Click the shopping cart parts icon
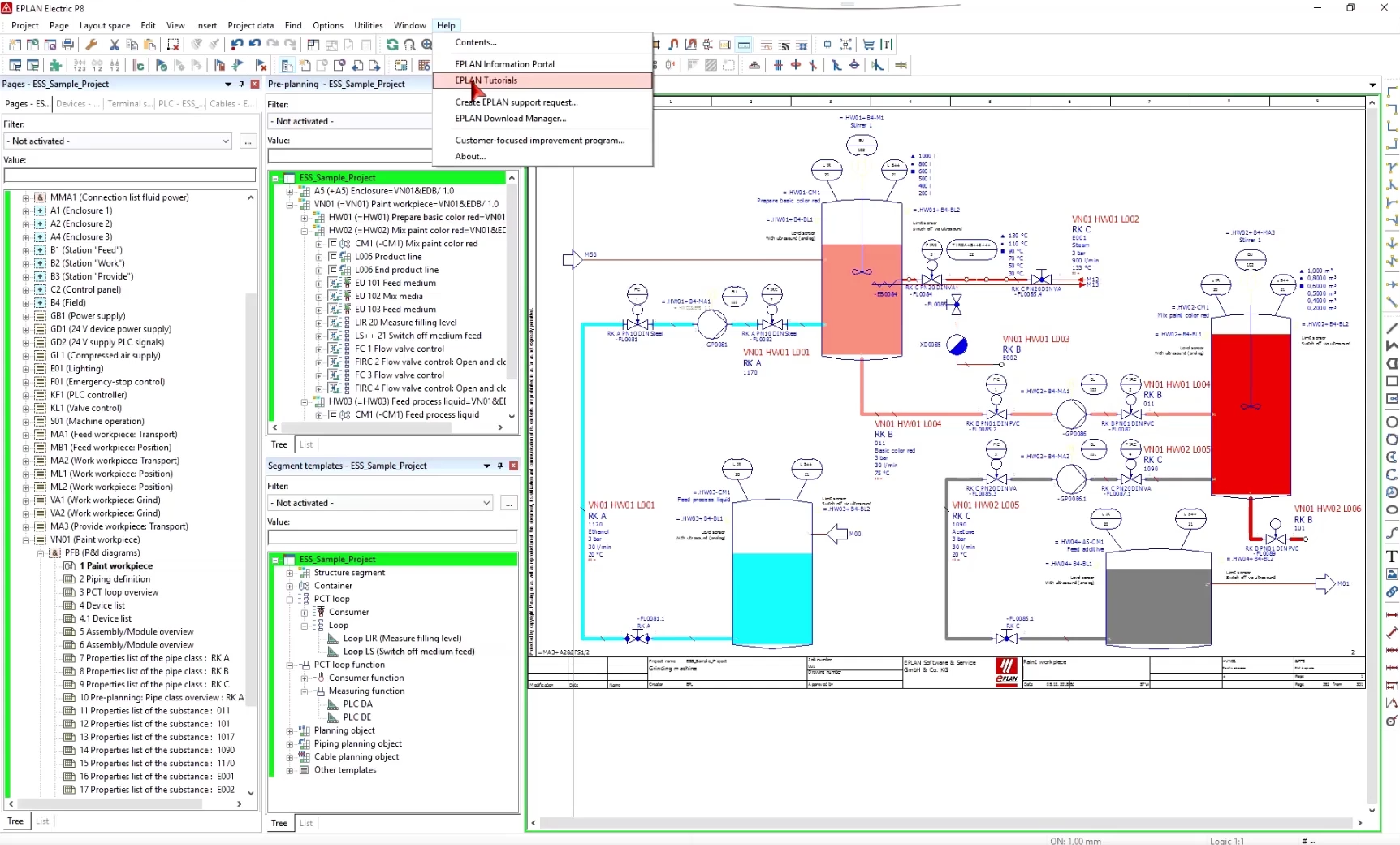This screenshot has height=845, width=1400. click(869, 45)
